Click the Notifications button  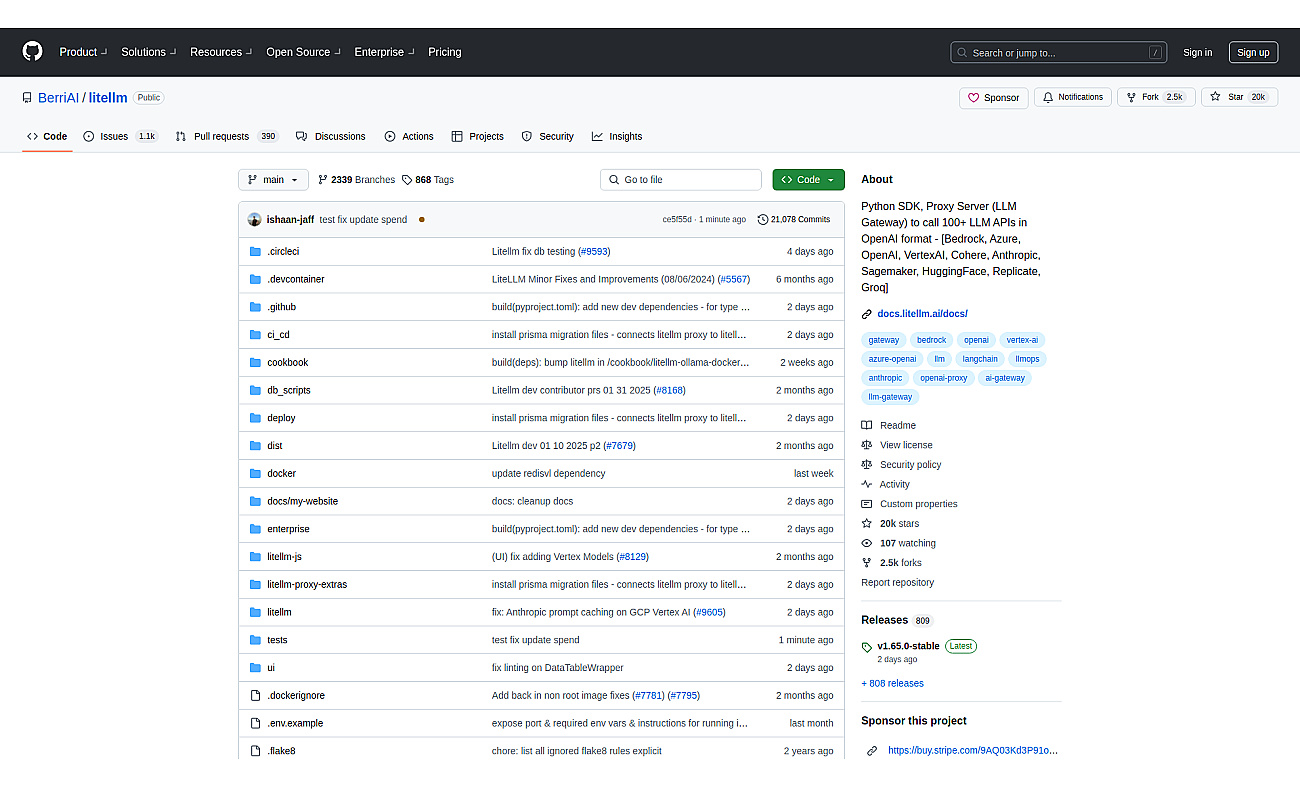pyautogui.click(x=1072, y=97)
